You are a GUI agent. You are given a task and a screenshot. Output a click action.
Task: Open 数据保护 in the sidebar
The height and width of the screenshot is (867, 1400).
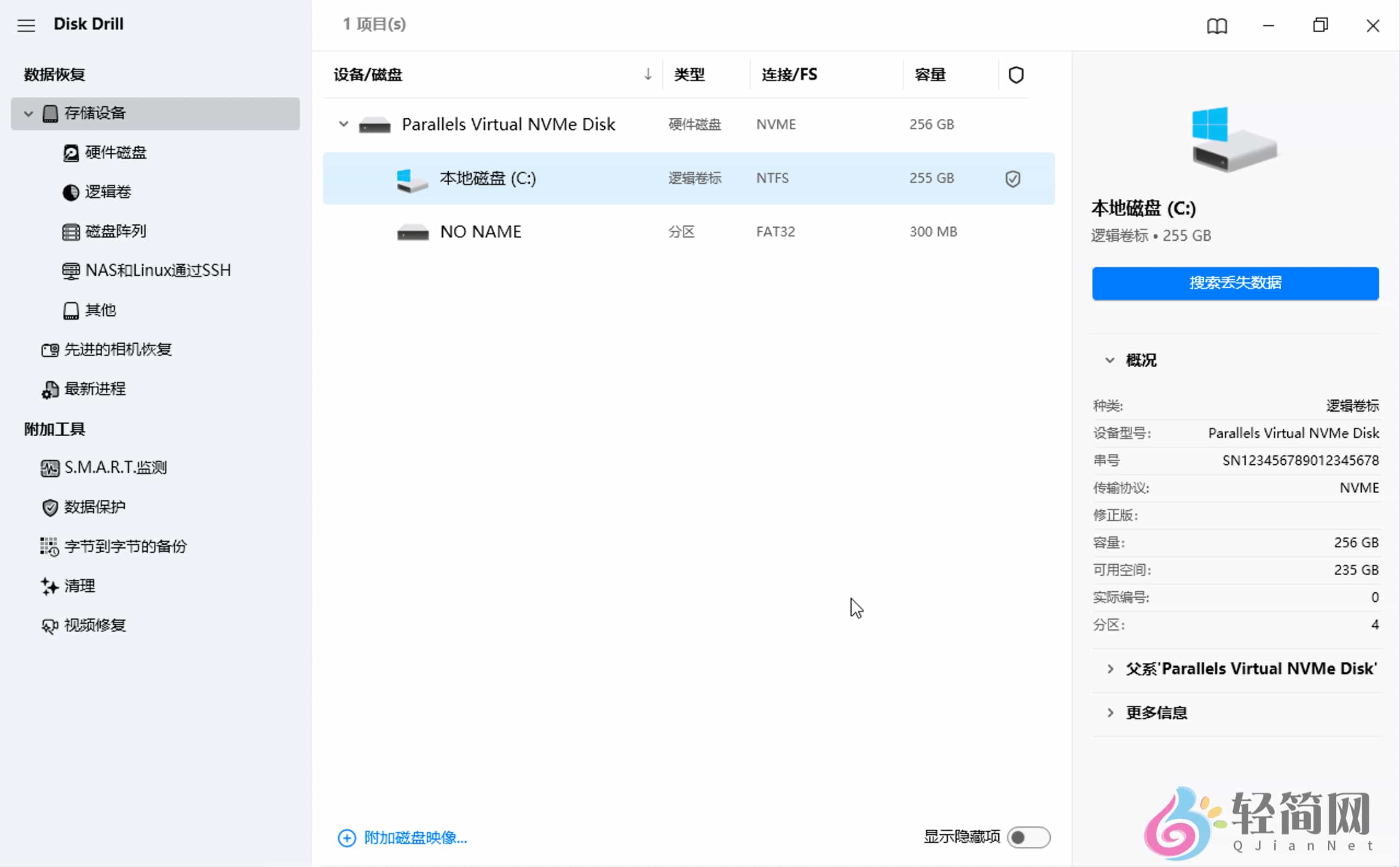point(95,507)
